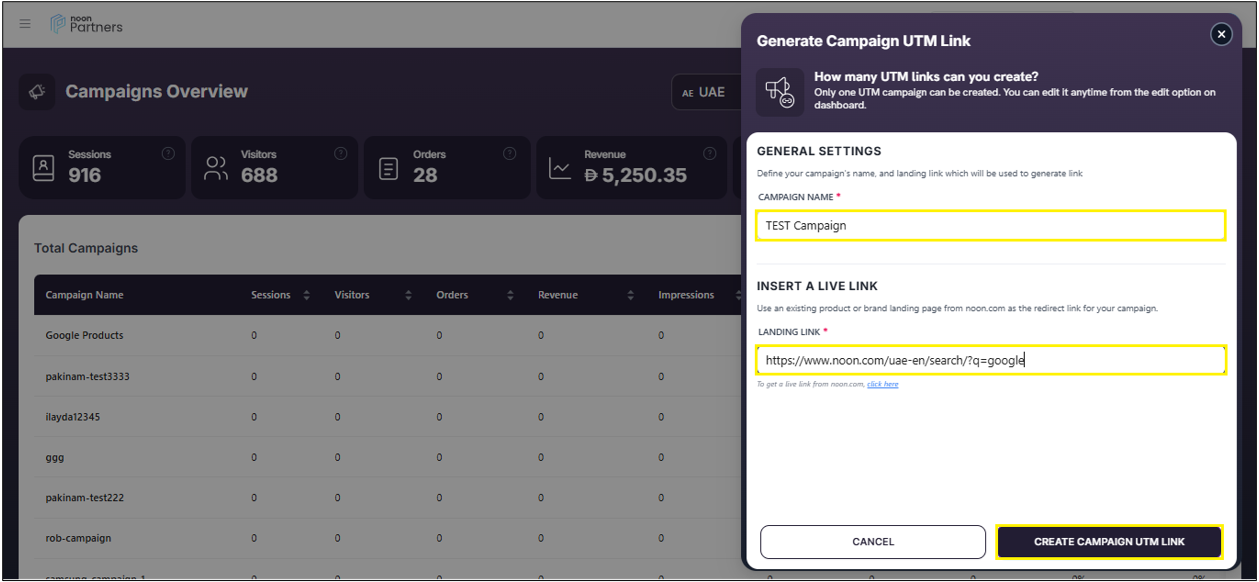Screen dimensions: 1259x582
Task: Sort table by Revenue column
Action: pyautogui.click(x=630, y=295)
